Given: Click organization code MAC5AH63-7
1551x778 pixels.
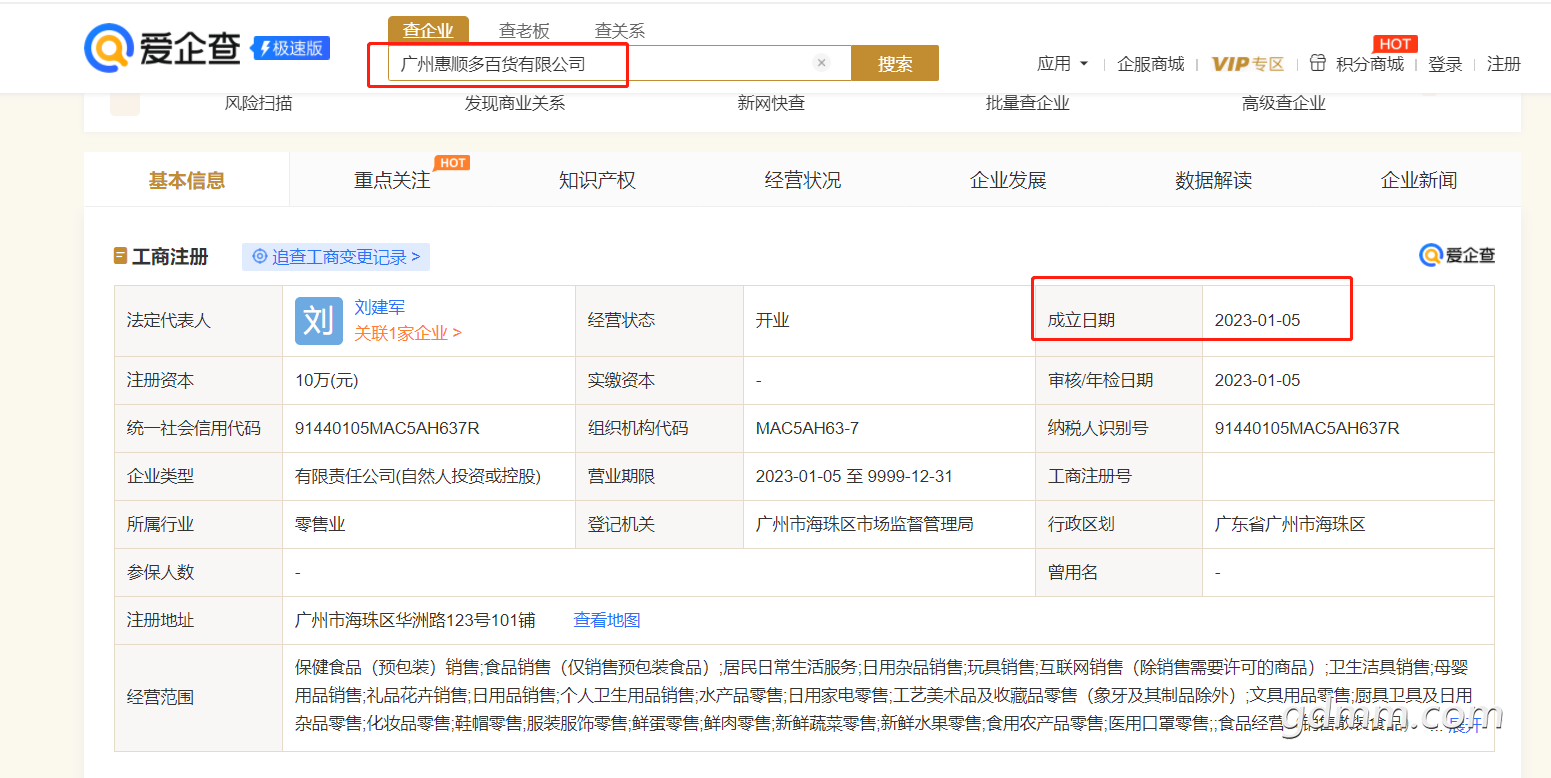Looking at the screenshot, I should coord(807,428).
